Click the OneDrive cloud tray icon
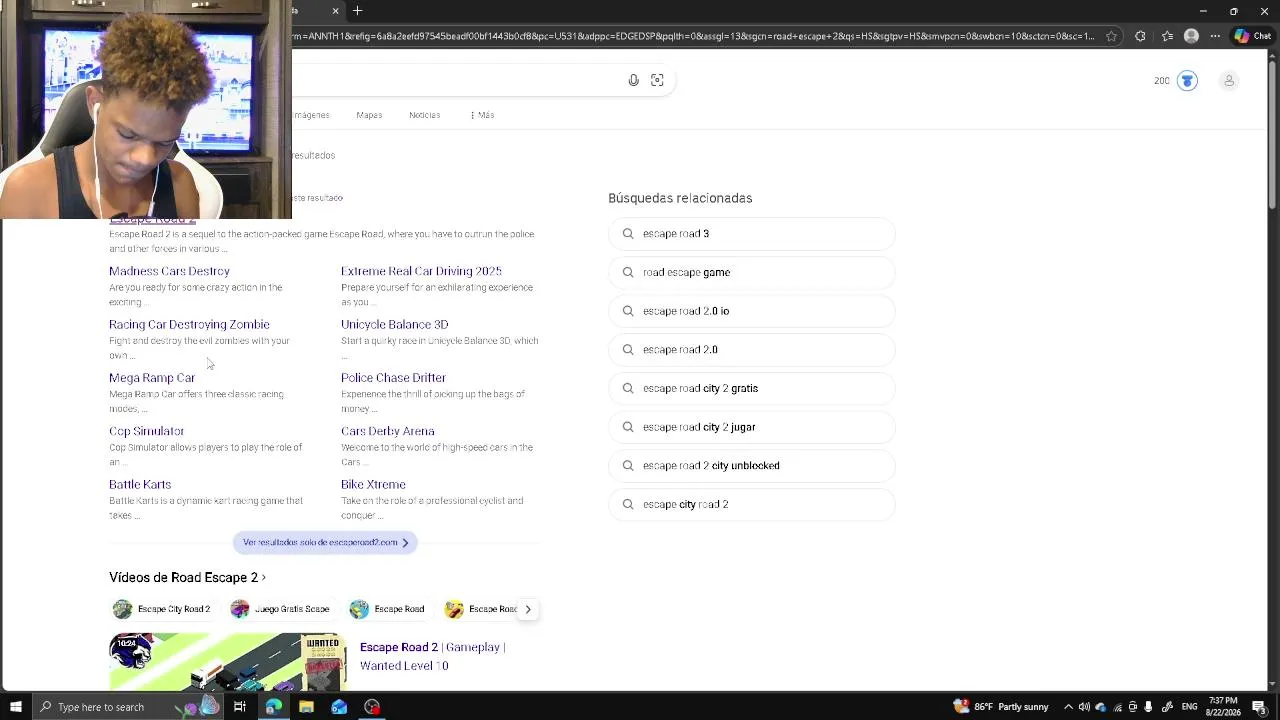Viewport: 1280px width, 720px height. (x=1101, y=707)
